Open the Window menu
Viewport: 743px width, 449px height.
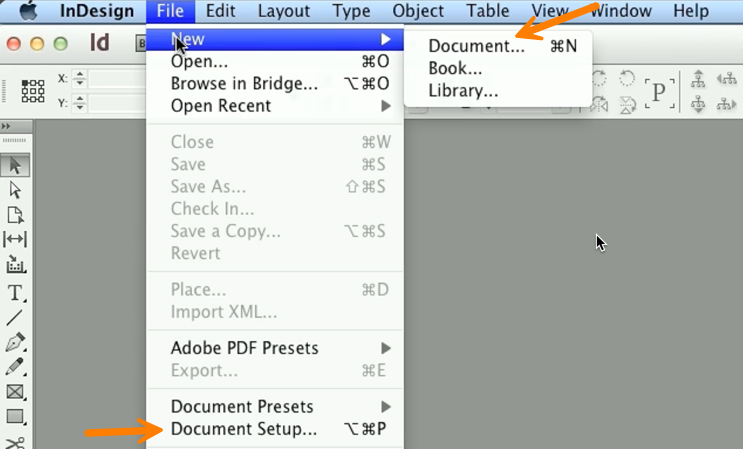(x=621, y=10)
